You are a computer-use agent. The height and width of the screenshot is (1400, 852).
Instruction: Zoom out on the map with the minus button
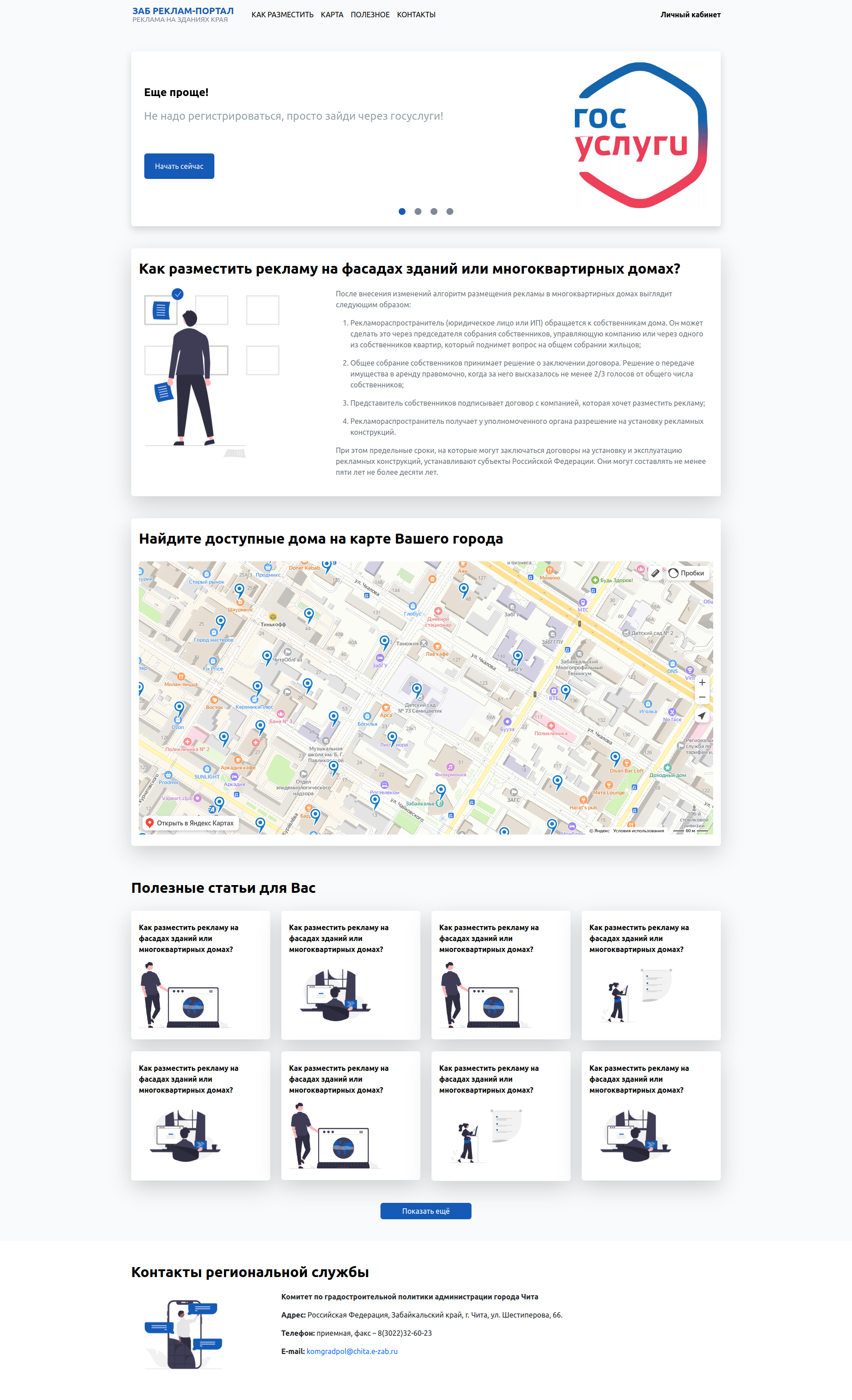click(702, 697)
